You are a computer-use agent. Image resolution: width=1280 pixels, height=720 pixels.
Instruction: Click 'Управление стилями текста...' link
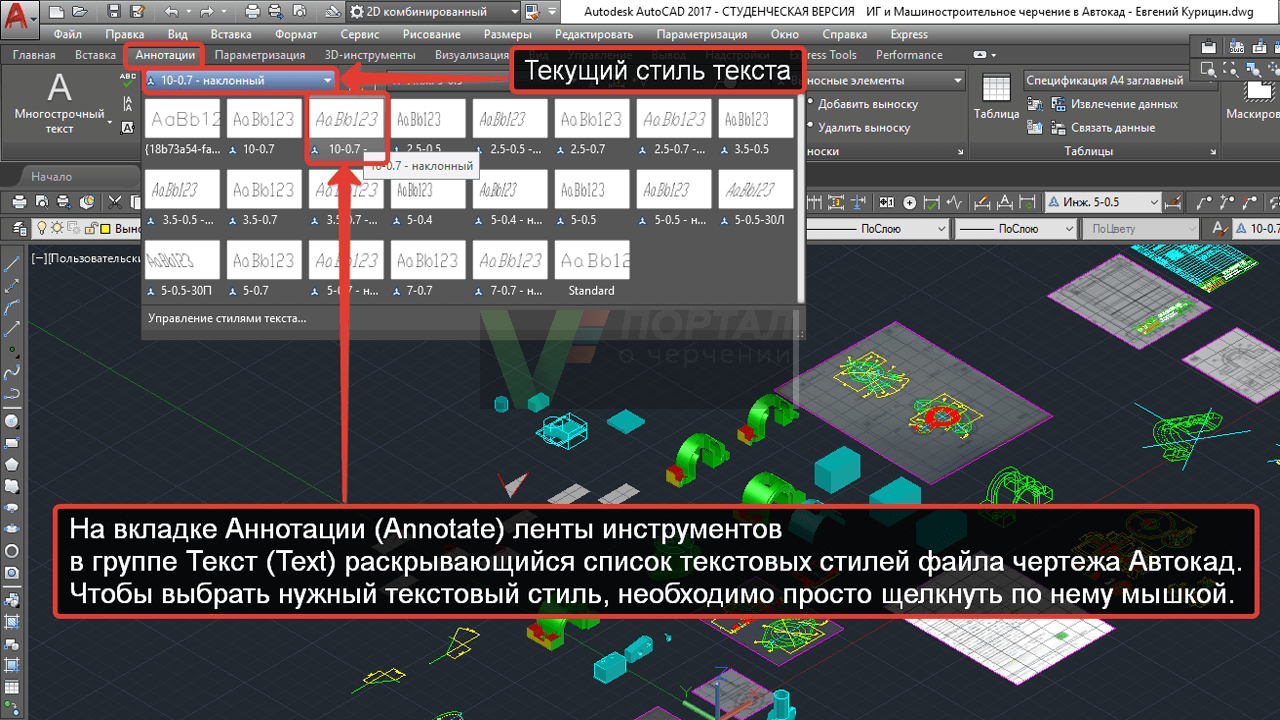[227, 318]
